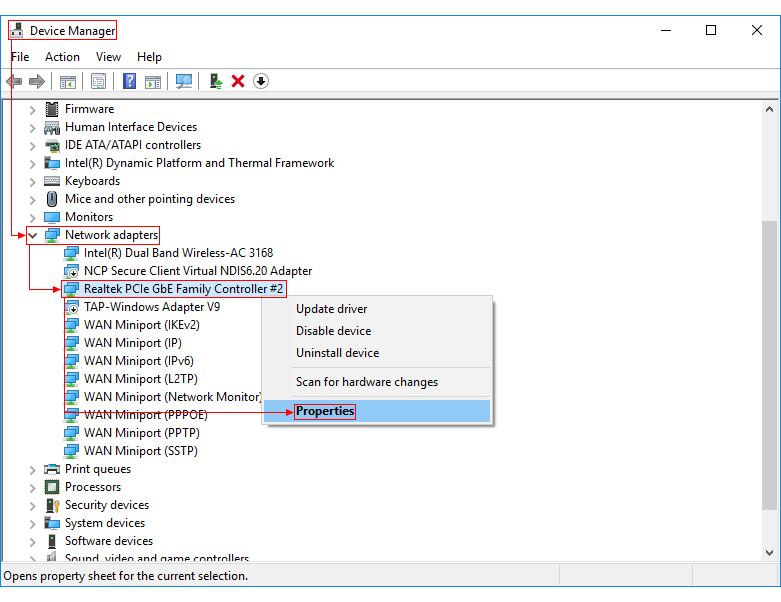The image size is (781, 602).
Task: Choose Update driver in the context menu
Action: 331,309
